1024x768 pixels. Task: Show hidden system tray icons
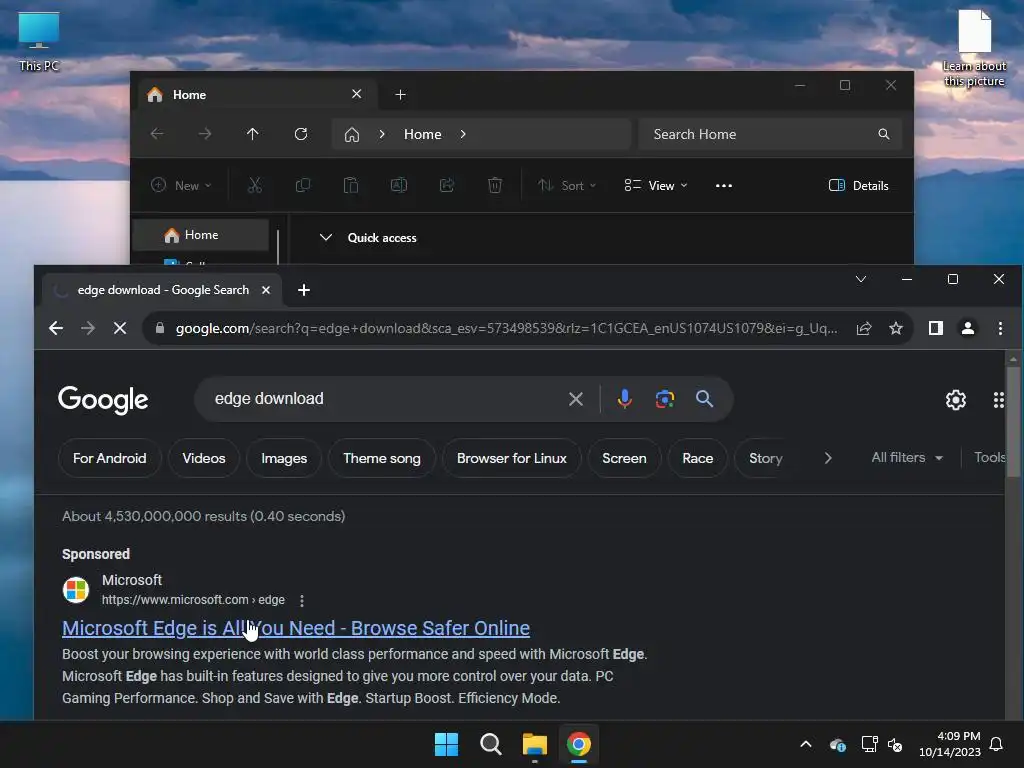pos(806,744)
